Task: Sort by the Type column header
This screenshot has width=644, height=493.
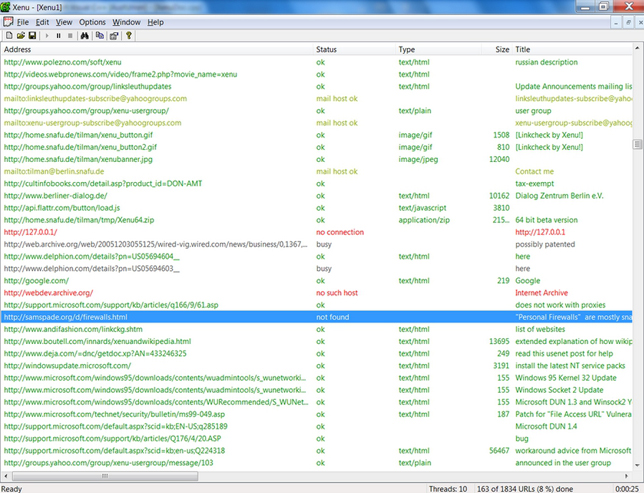Action: tap(438, 49)
